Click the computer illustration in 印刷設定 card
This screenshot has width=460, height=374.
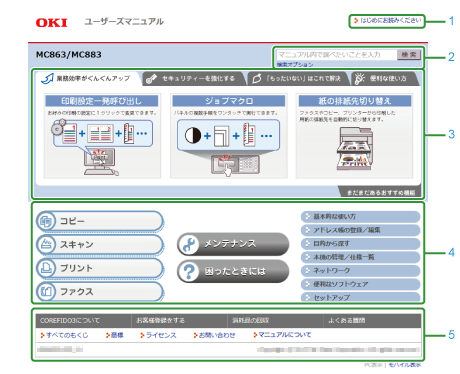coord(101,162)
